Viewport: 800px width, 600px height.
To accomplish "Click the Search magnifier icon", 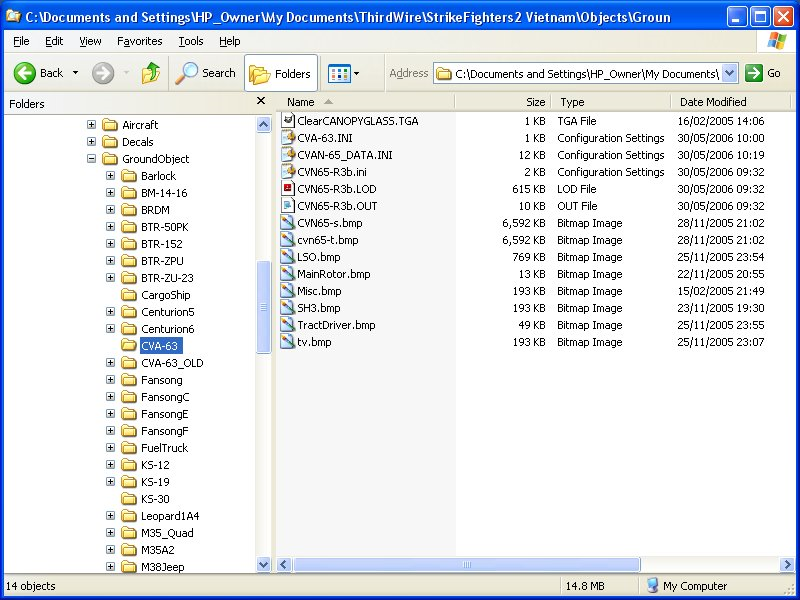I will [x=186, y=73].
